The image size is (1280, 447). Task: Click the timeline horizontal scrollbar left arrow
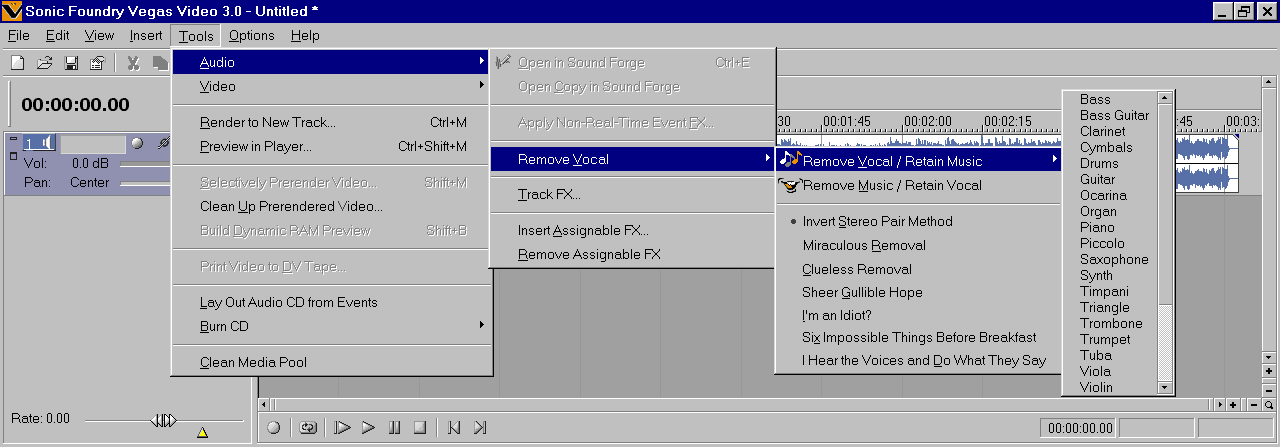pos(265,405)
